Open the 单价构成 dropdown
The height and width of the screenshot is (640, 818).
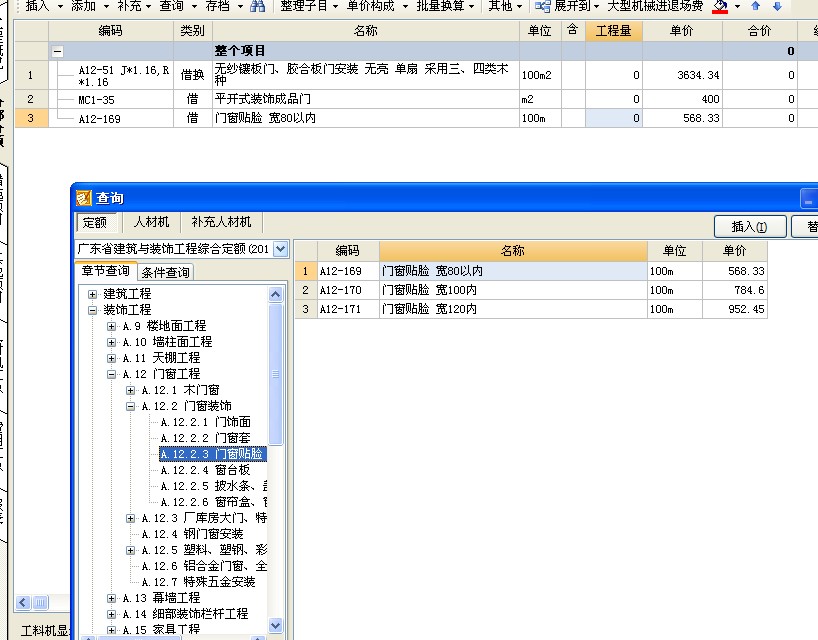[x=377, y=6]
